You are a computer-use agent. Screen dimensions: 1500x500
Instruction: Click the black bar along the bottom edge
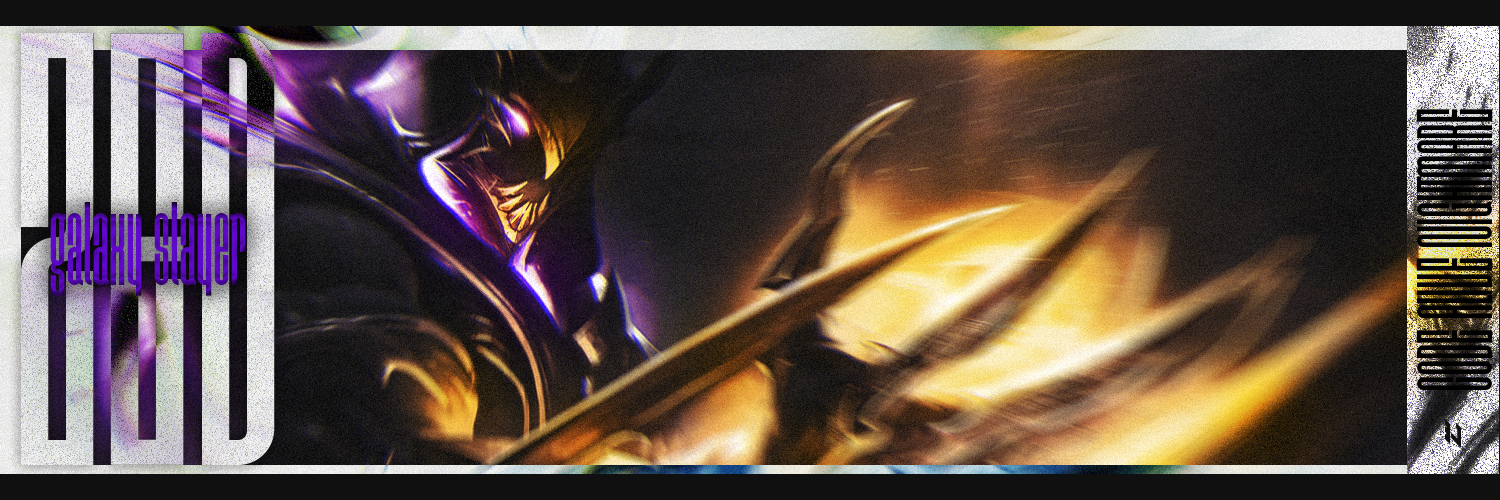pos(750,487)
